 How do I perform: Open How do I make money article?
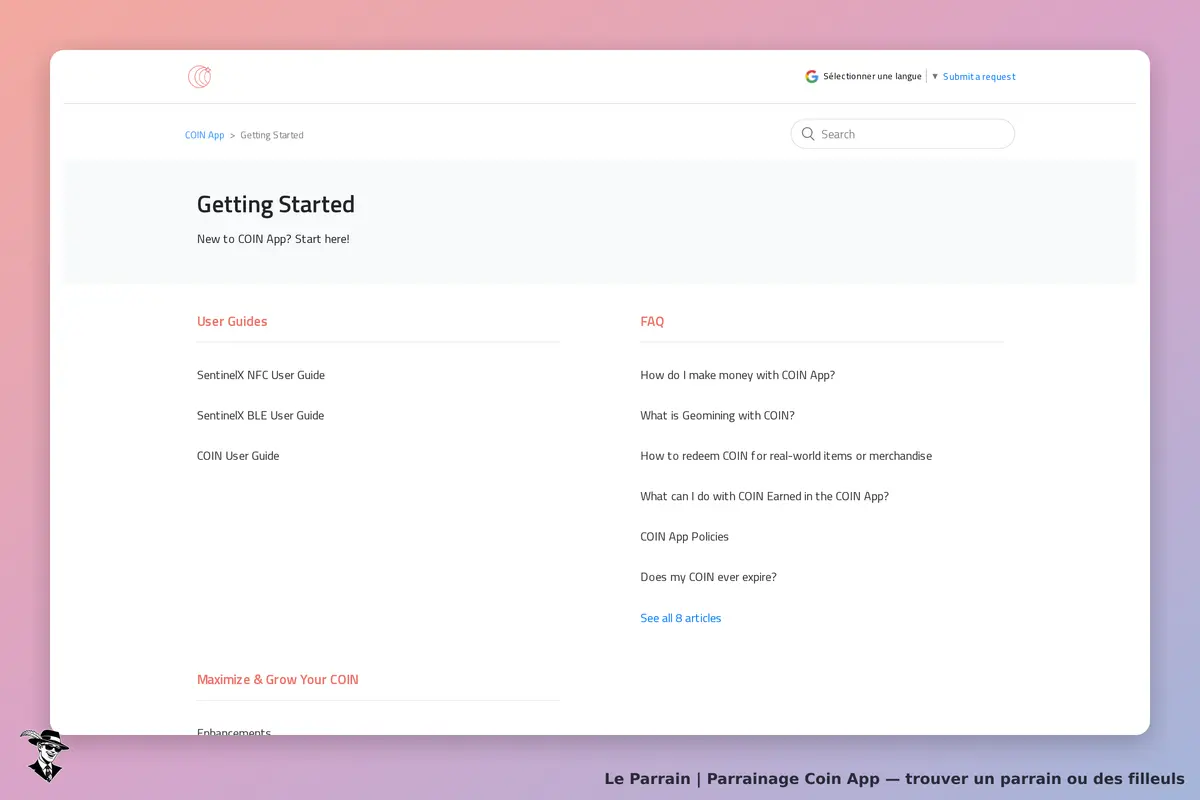point(738,375)
